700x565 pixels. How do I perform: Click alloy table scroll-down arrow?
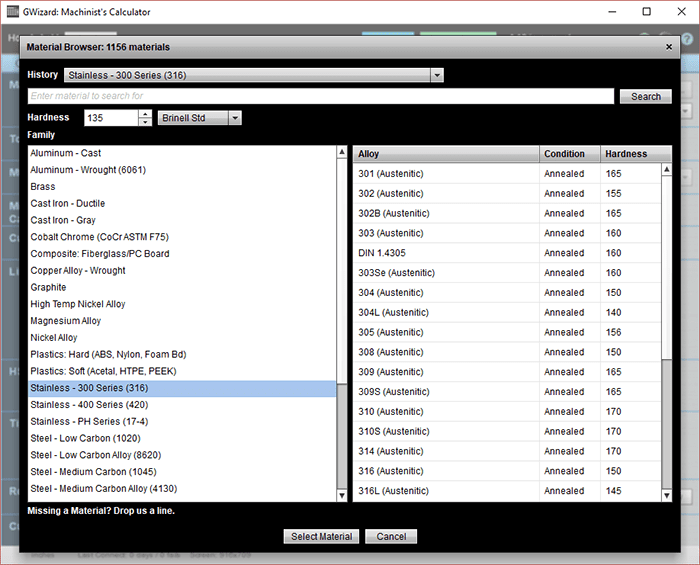coord(667,495)
